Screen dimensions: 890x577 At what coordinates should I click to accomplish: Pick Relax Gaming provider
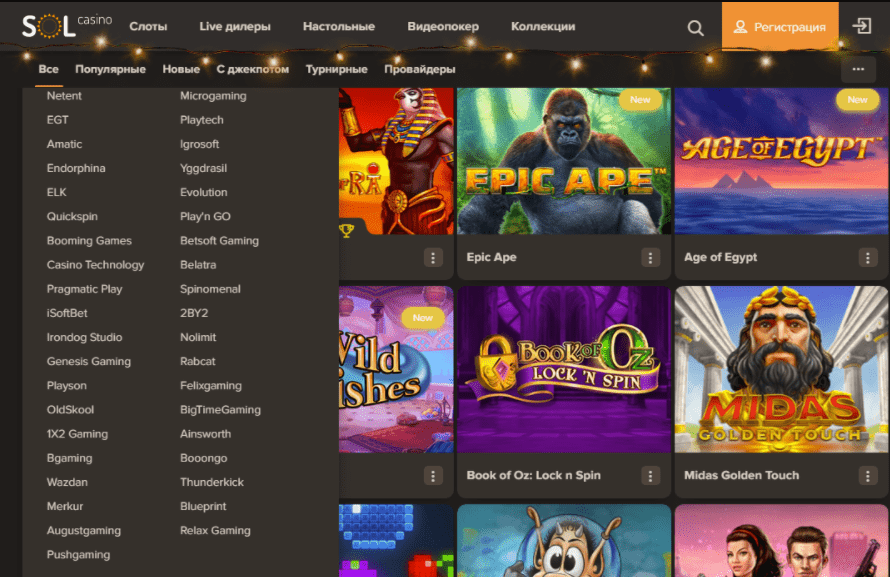click(x=215, y=530)
